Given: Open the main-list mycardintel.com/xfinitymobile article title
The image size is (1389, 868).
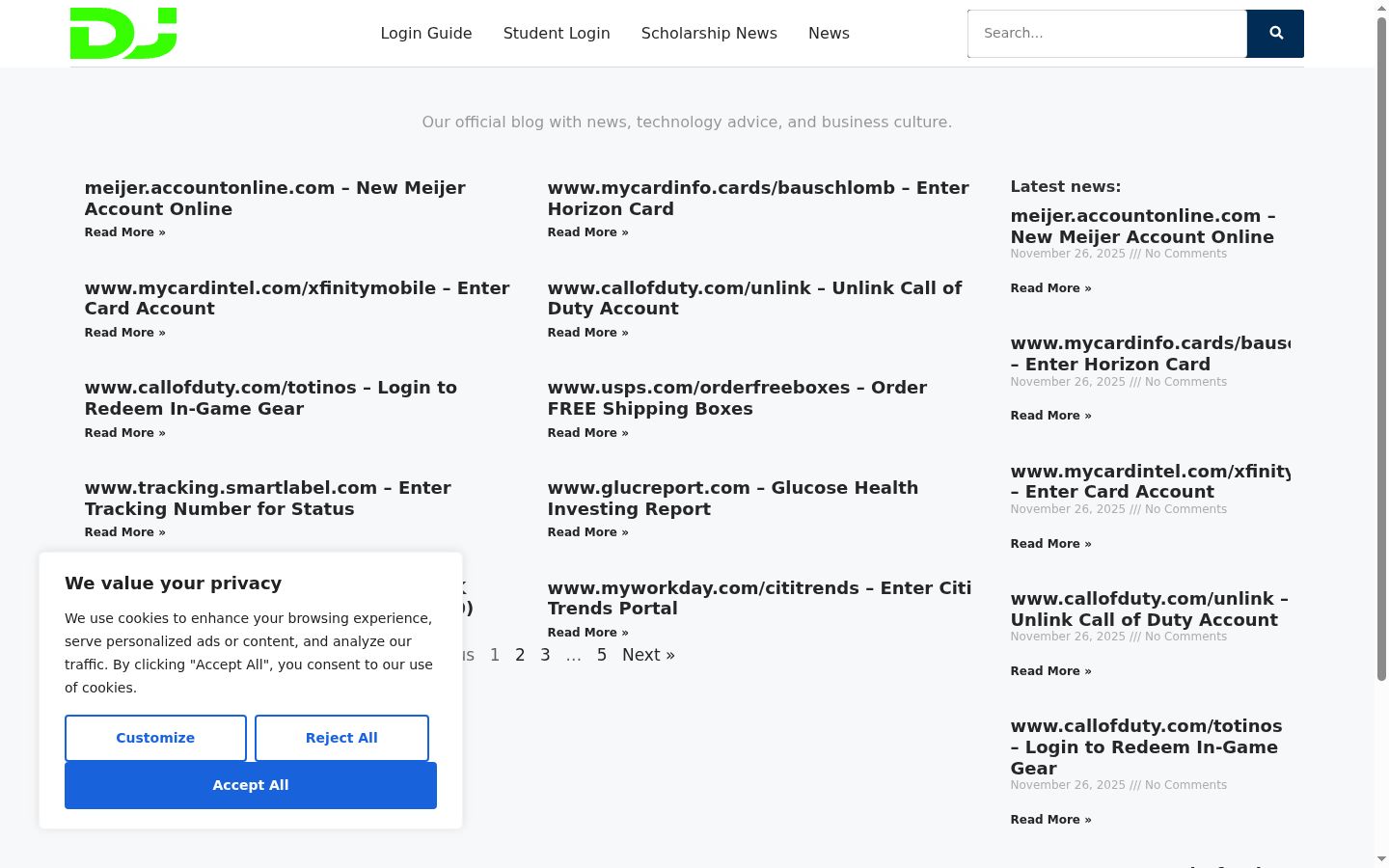Looking at the screenshot, I should pos(297,298).
